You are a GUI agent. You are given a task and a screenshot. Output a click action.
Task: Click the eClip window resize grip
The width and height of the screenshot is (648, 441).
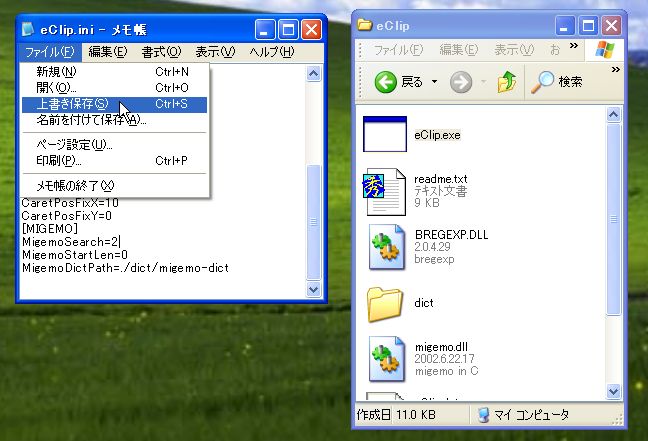point(617,420)
